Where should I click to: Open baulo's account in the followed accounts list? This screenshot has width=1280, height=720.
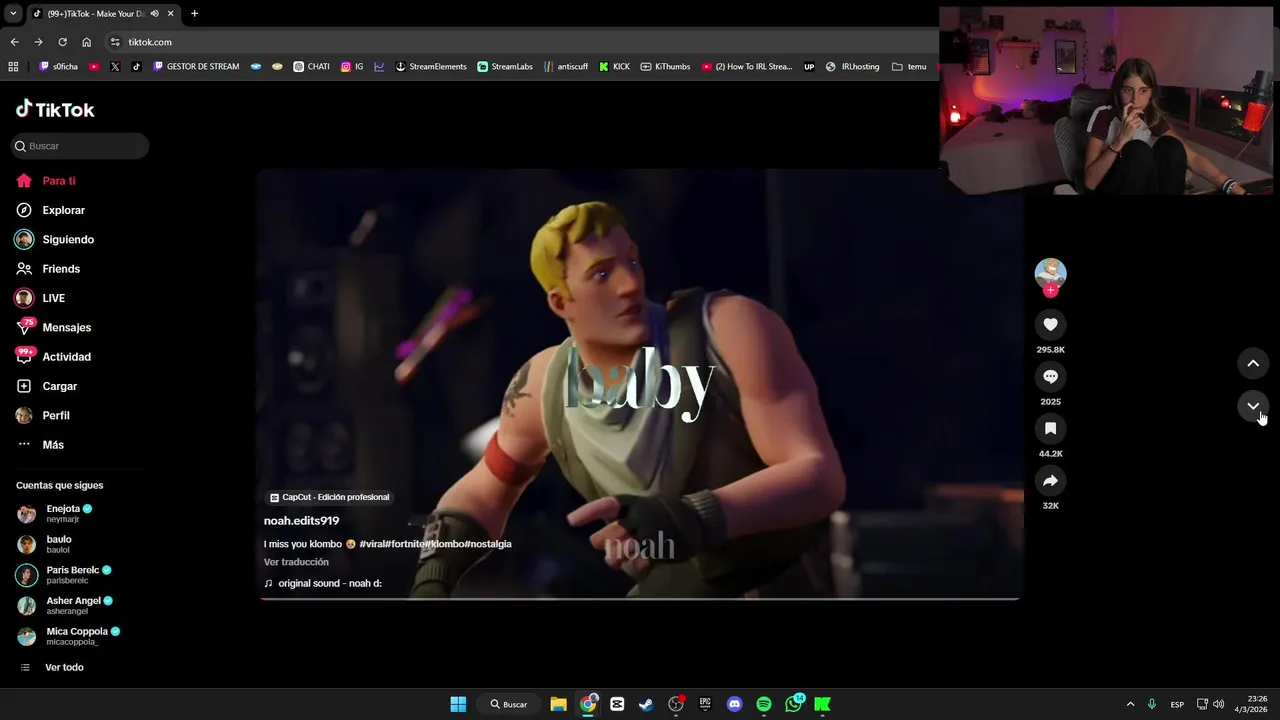(45, 544)
